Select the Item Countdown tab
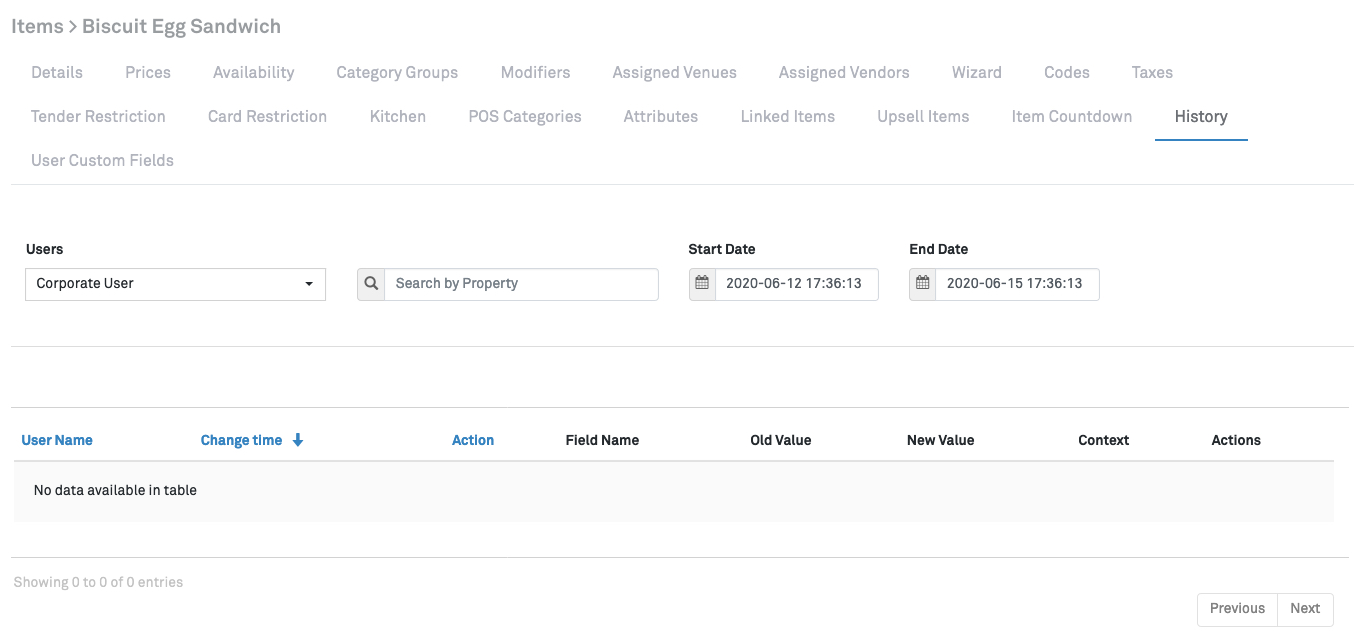The image size is (1354, 644). coord(1071,116)
